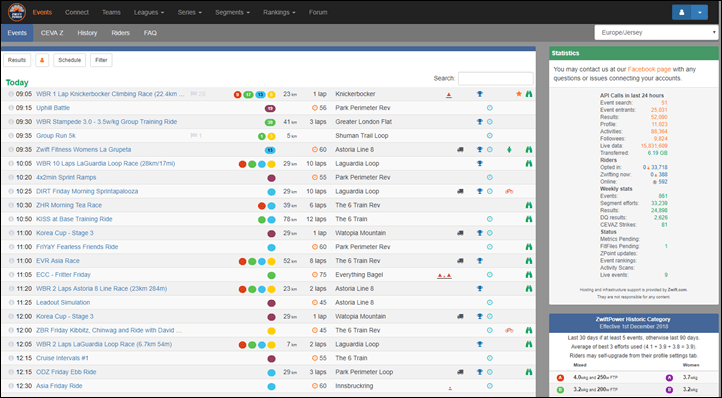Click the green diamond icon on the Zwift Fitness Womens row
The height and width of the screenshot is (398, 722).
(x=509, y=150)
